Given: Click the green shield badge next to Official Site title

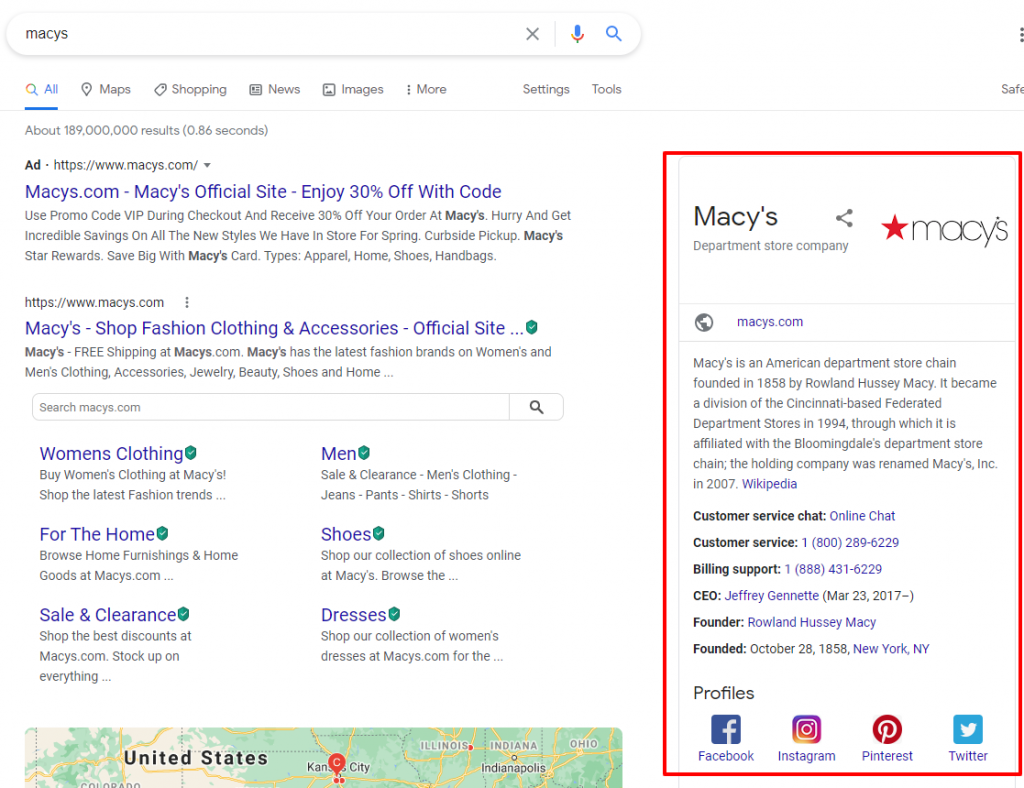Looking at the screenshot, I should 532,327.
